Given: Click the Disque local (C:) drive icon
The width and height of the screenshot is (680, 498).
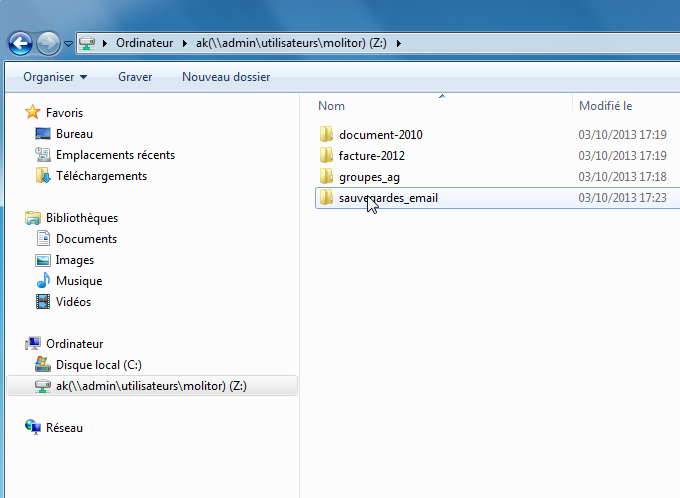Looking at the screenshot, I should 42,364.
